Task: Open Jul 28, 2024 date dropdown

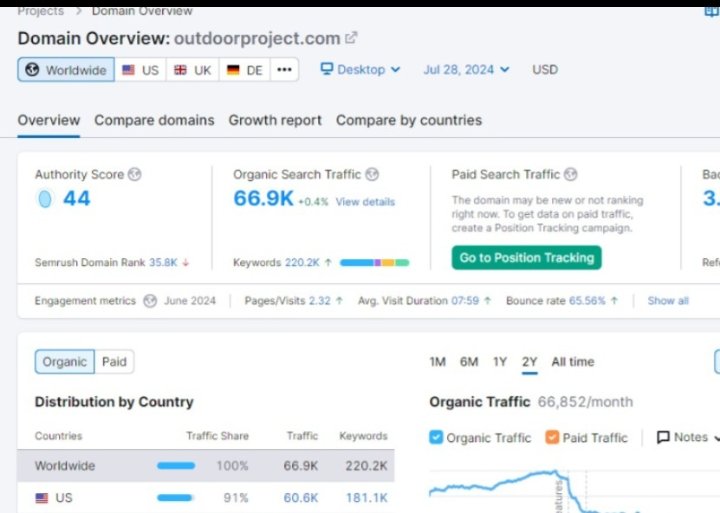Action: [466, 69]
